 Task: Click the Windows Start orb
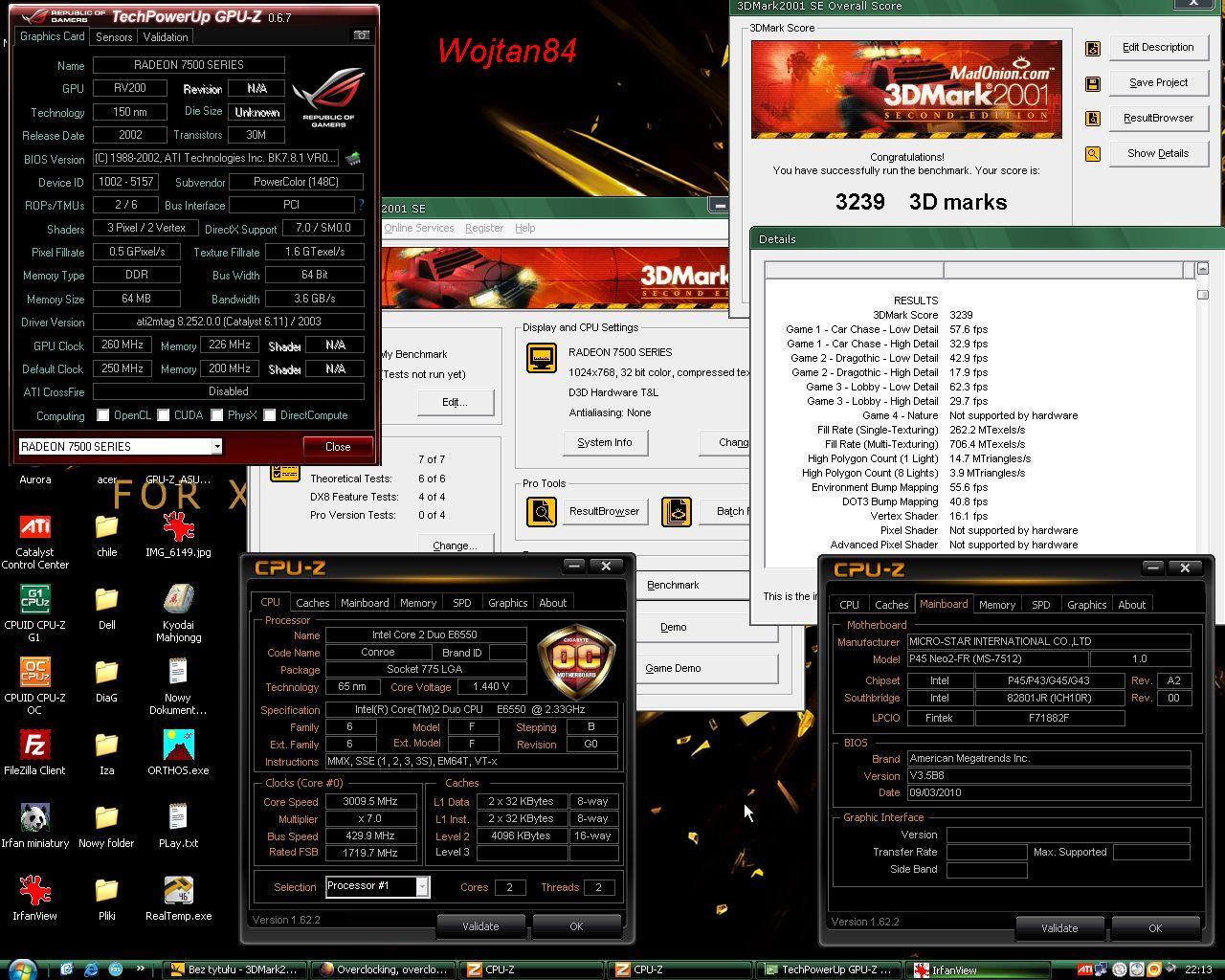coord(22,969)
